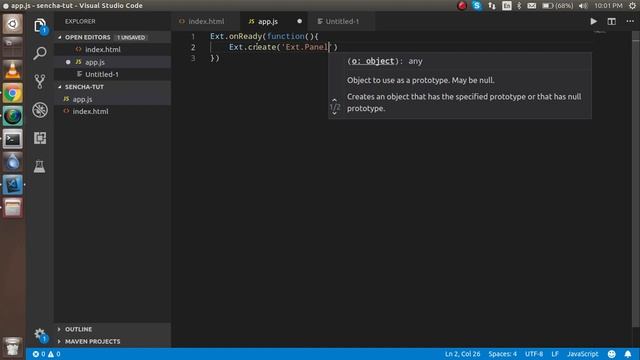This screenshot has width=640, height=360.
Task: Launch Google Chrome from the dock
Action: click(13, 93)
